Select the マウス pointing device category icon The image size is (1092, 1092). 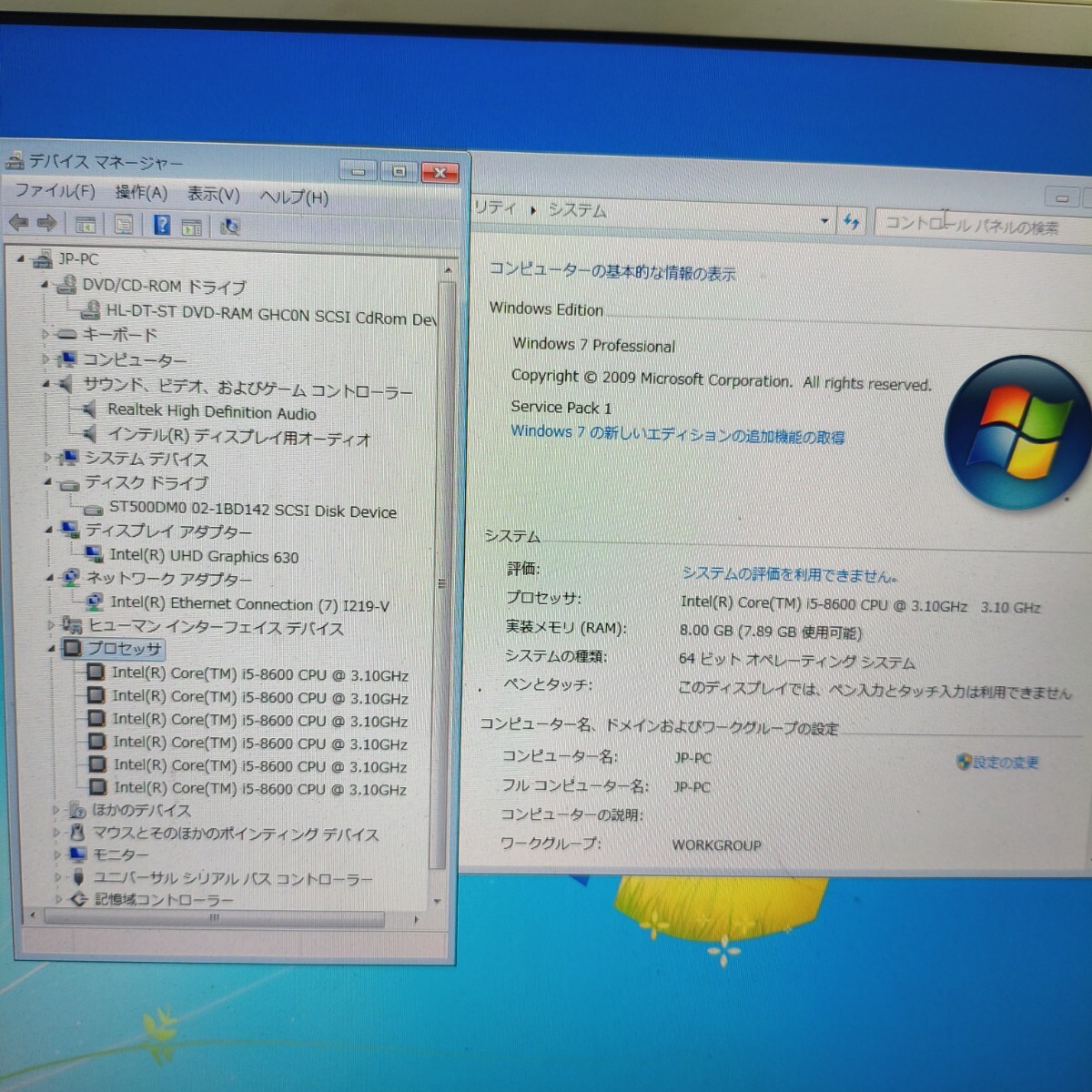(77, 833)
